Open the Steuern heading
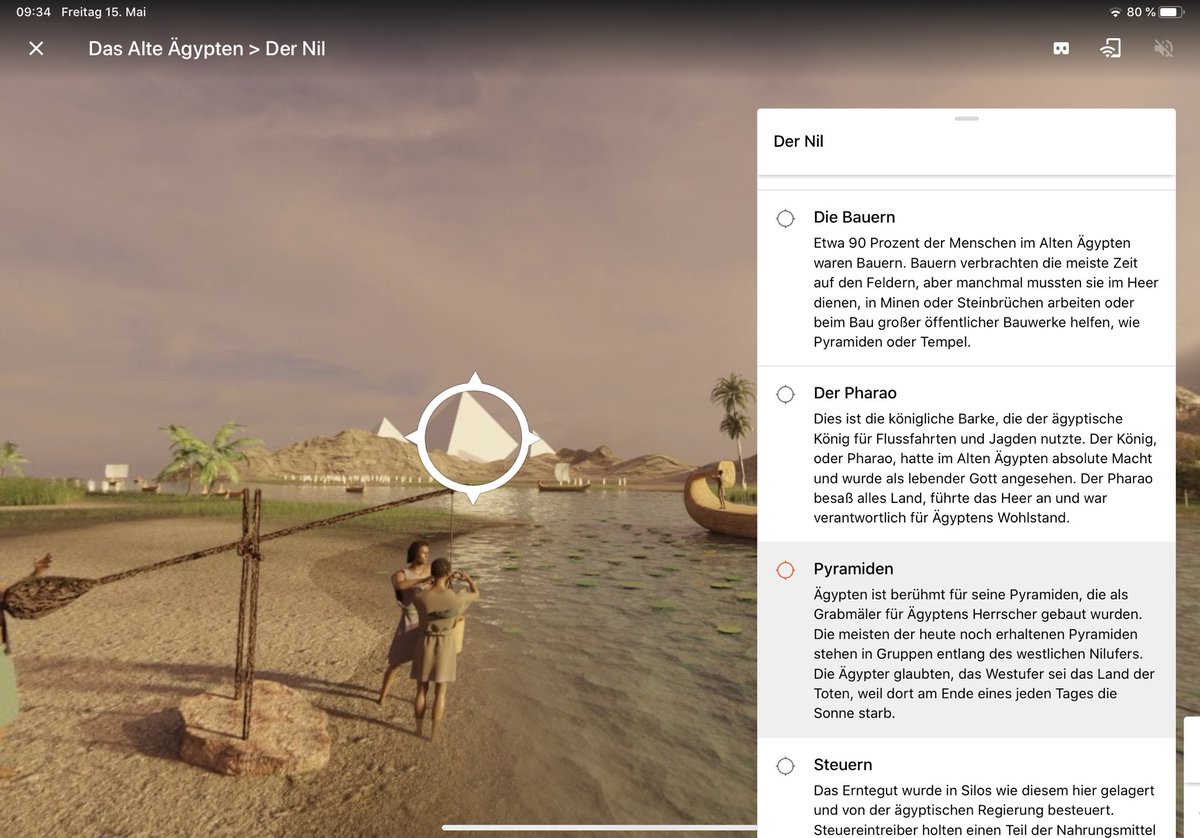Screen dimensions: 1200x838 pyautogui.click(x=843, y=765)
